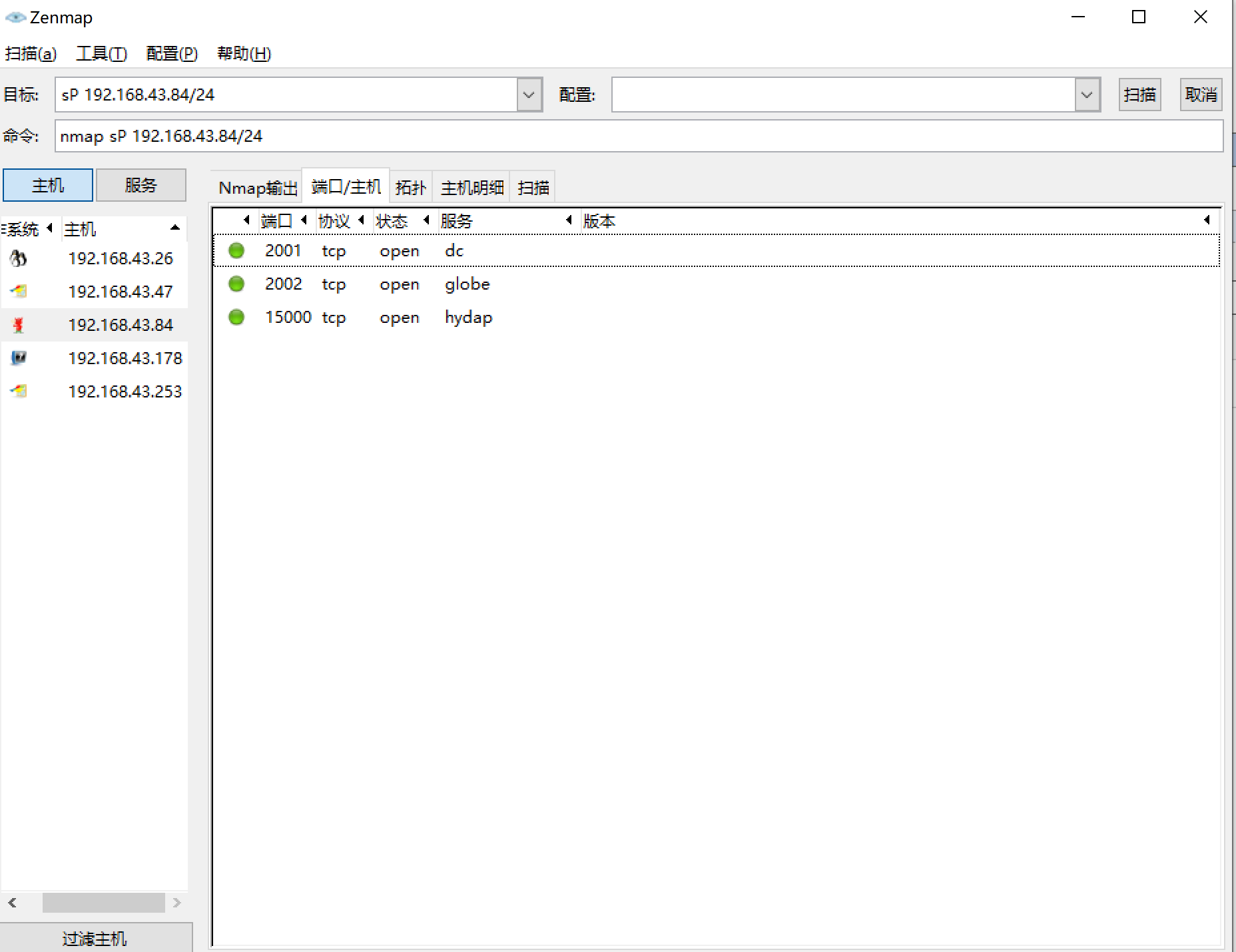Click the host list scroll left arrow
Screen dimensions: 1236x952
click(x=12, y=903)
